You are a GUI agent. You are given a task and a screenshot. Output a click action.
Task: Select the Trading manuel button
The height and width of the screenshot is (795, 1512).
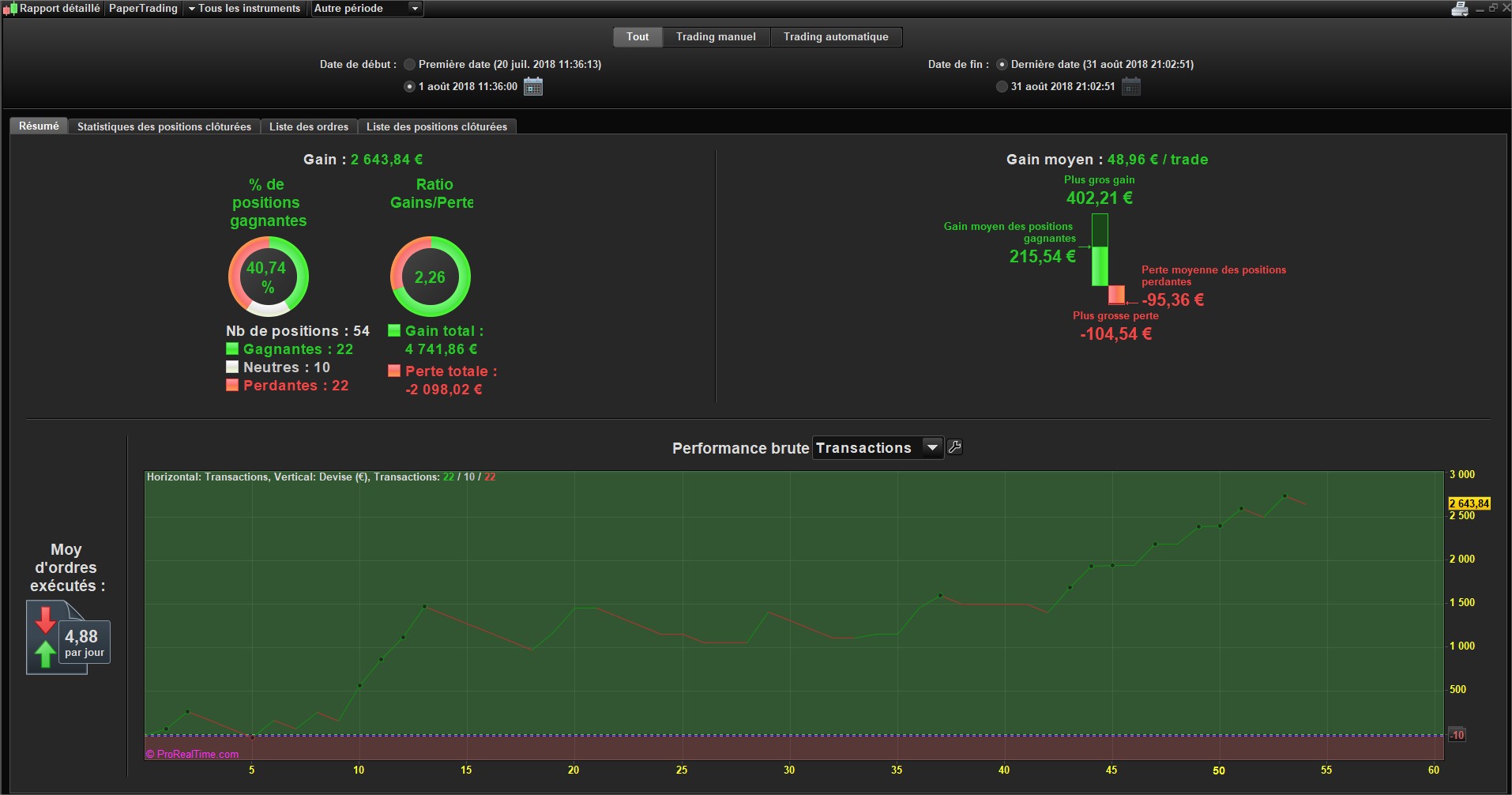pyautogui.click(x=716, y=37)
